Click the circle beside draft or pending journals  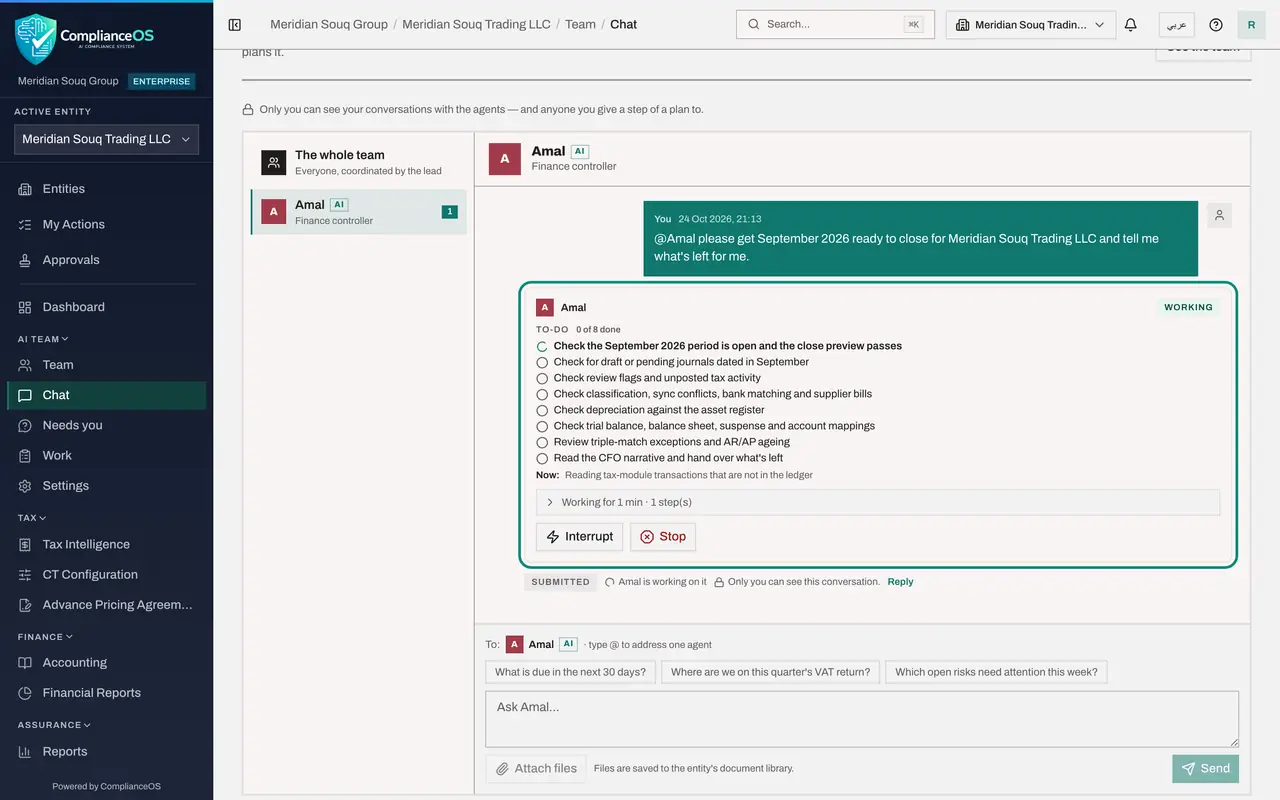click(x=542, y=362)
